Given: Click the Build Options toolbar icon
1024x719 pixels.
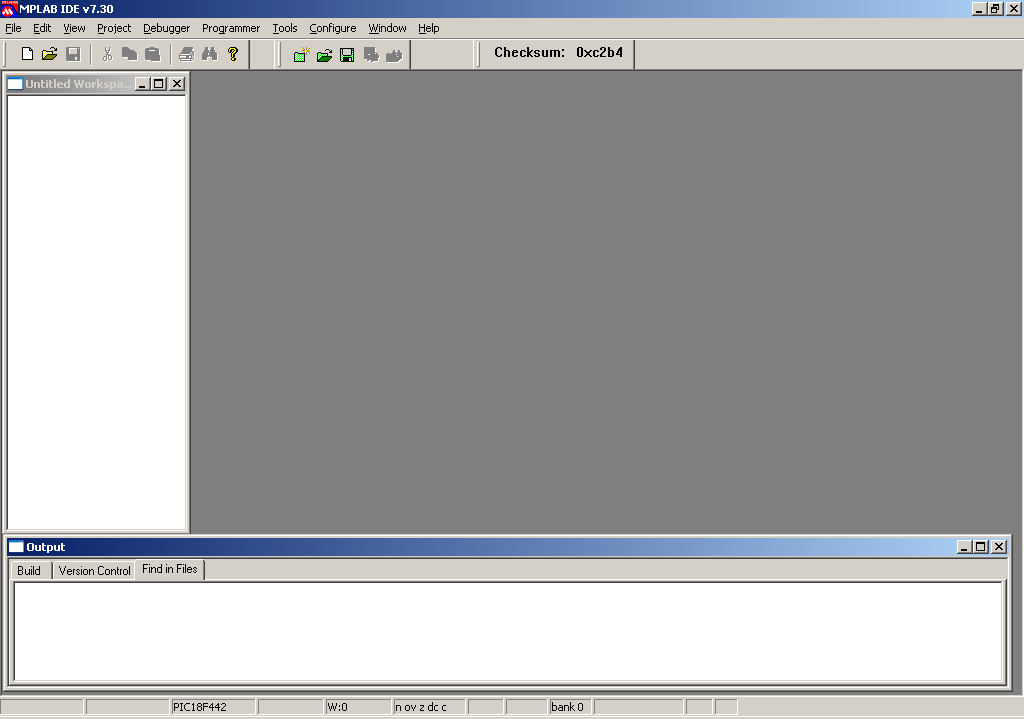Looking at the screenshot, I should pos(371,55).
